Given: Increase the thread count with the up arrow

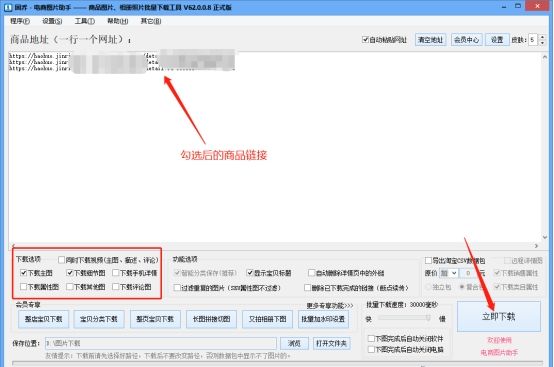Looking at the screenshot, I should [x=542, y=37].
